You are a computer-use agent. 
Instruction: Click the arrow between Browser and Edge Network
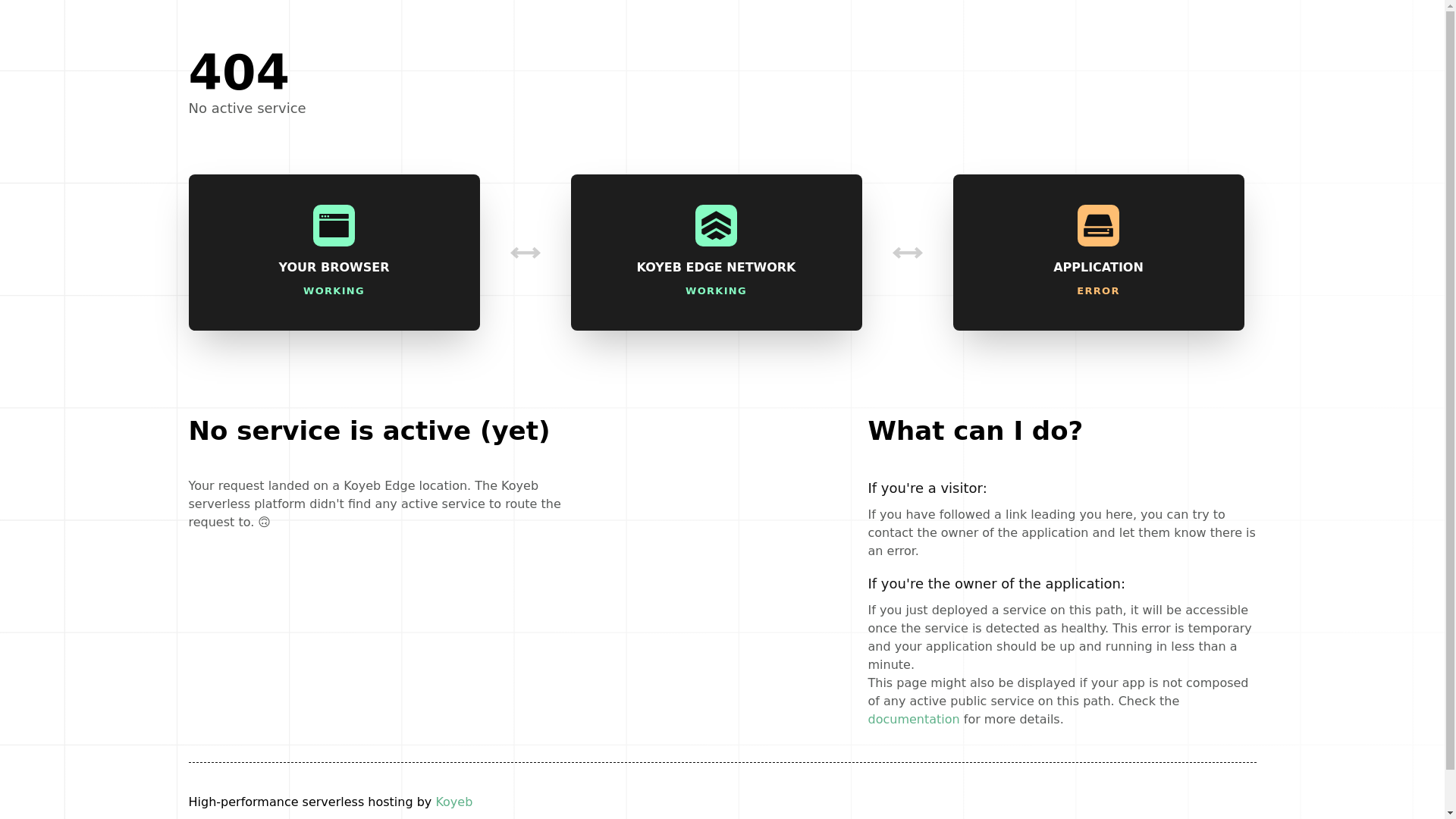pyautogui.click(x=525, y=253)
